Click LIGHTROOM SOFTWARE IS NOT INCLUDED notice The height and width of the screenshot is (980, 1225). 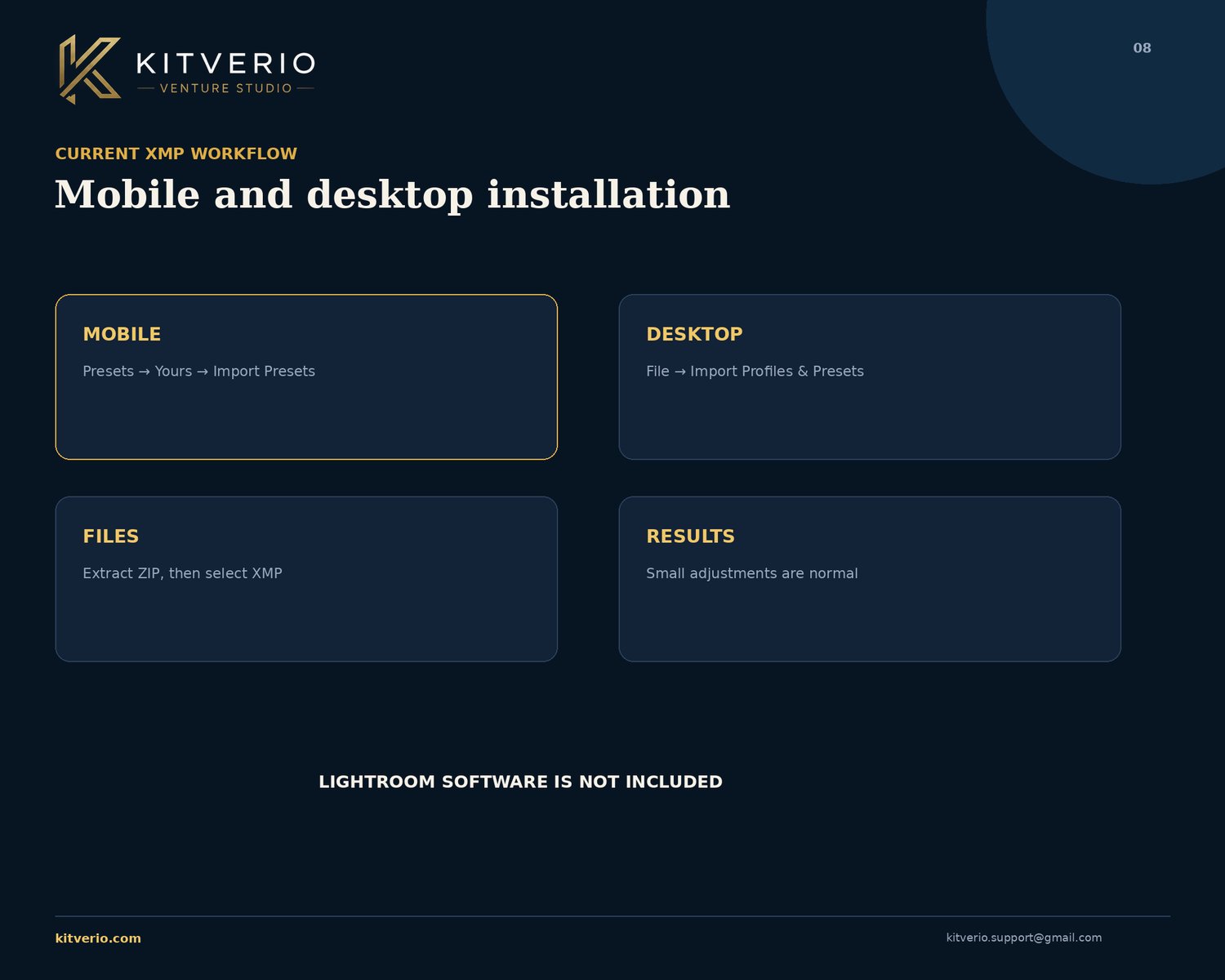(x=521, y=782)
